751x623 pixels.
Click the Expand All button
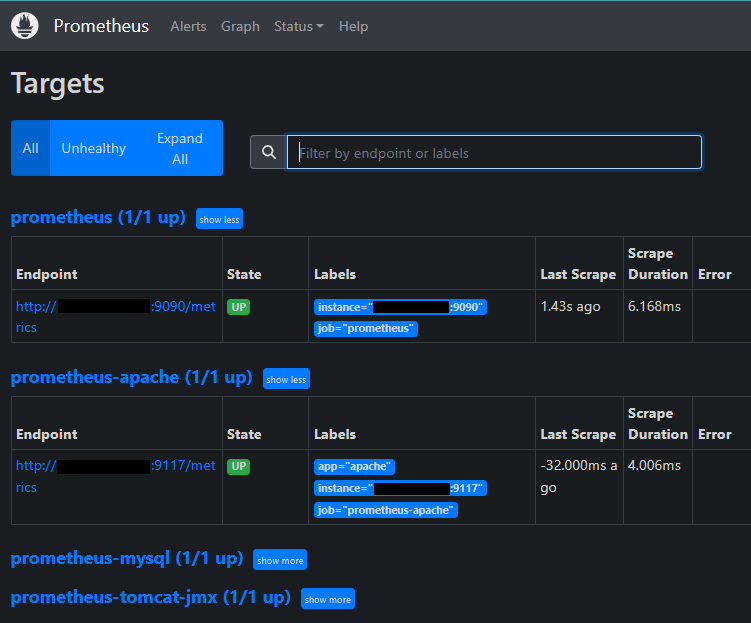[x=180, y=148]
